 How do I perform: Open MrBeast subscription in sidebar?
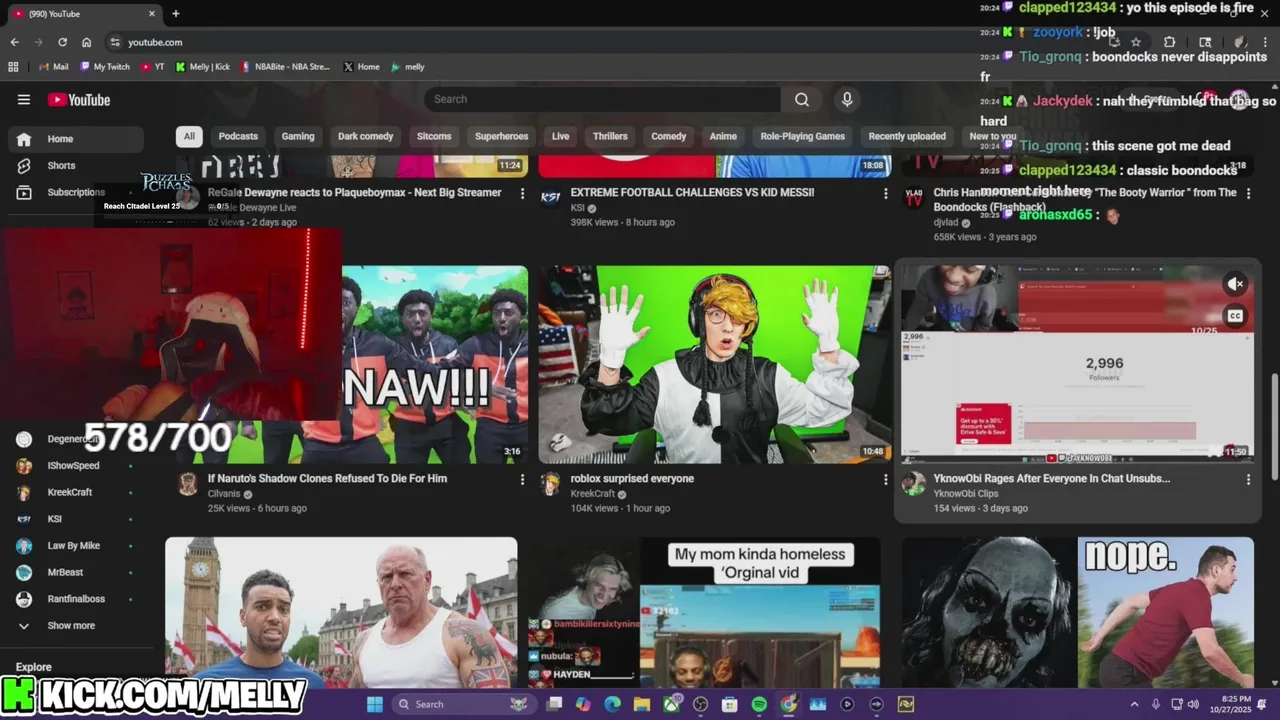pyautogui.click(x=76, y=572)
